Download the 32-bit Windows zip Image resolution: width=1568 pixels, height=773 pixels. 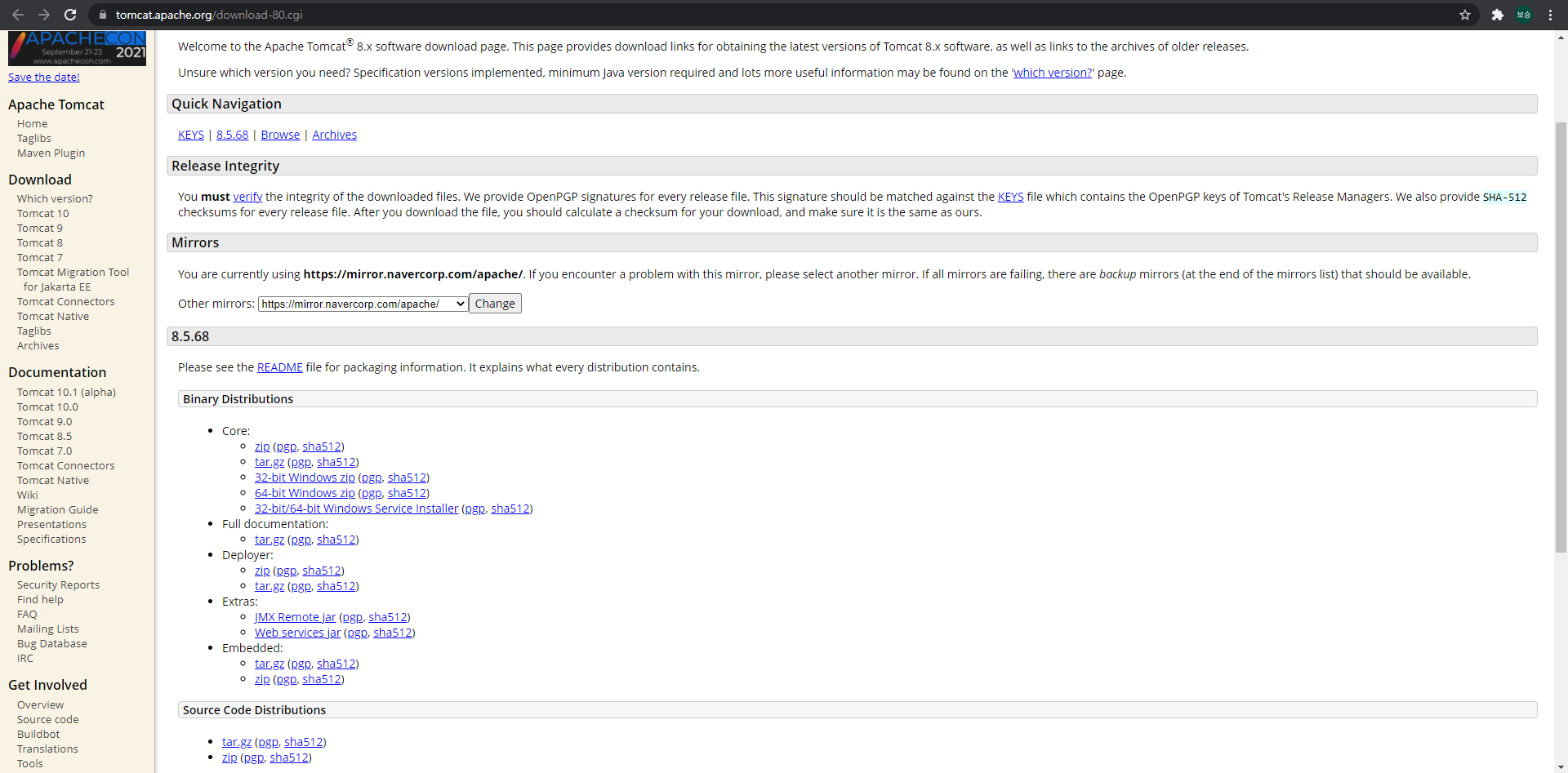tap(305, 478)
